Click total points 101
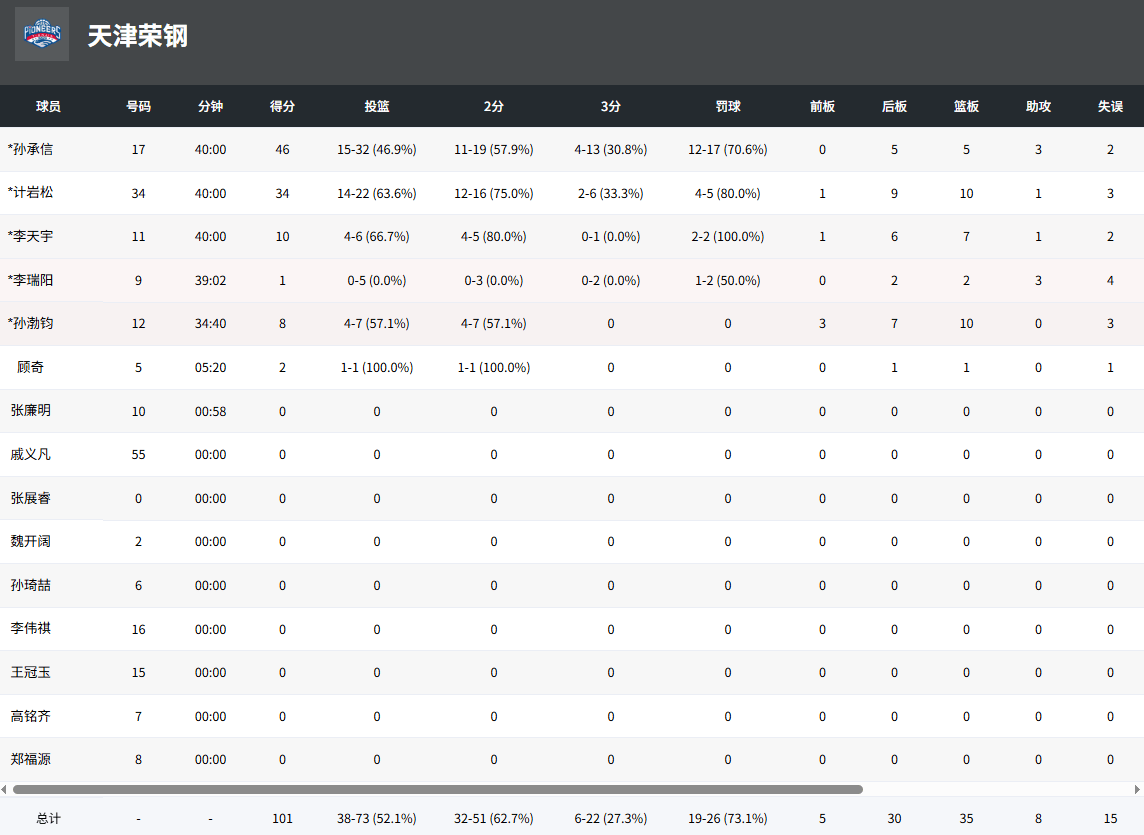Viewport: 1144px width, 835px height. pyautogui.click(x=282, y=819)
